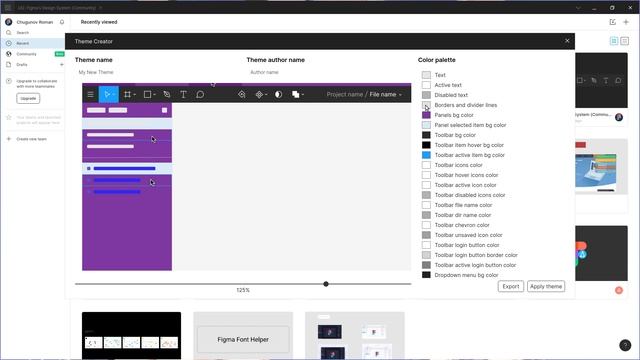Click the Apply theme button
Viewport: 640px width, 360px height.
coord(546,287)
